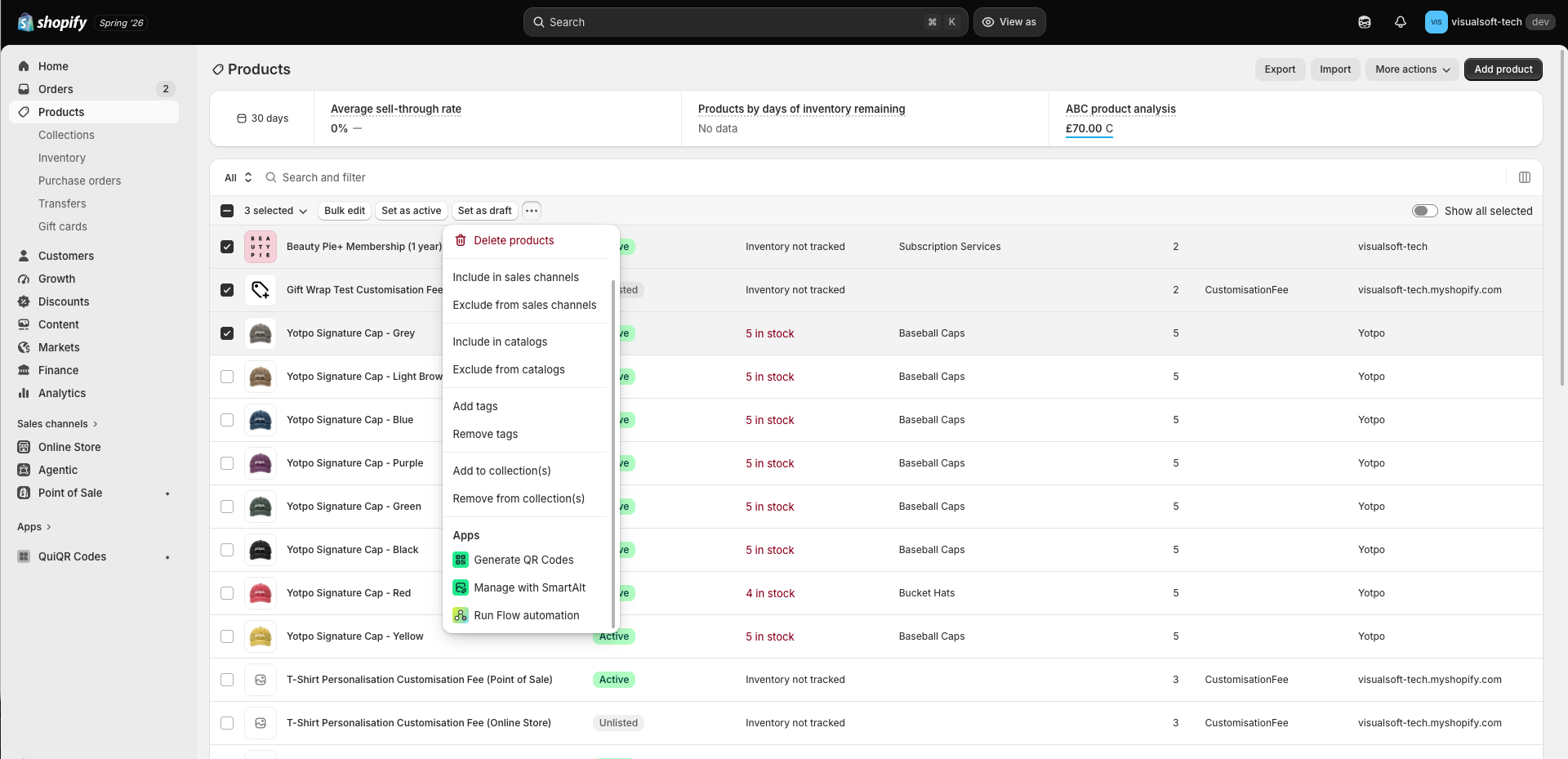The height and width of the screenshot is (759, 1568).
Task: Click the visualsoft-tech account avatar
Action: (1436, 22)
